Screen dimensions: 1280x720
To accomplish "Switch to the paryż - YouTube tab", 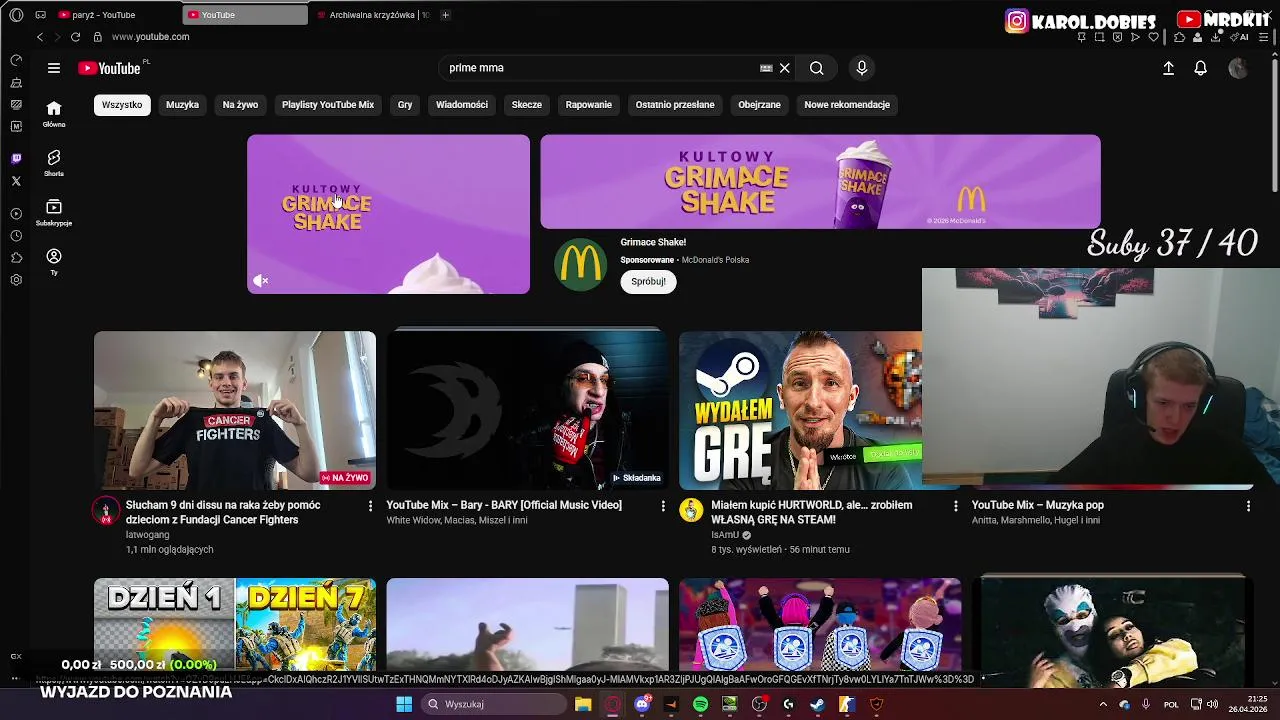I will (118, 15).
